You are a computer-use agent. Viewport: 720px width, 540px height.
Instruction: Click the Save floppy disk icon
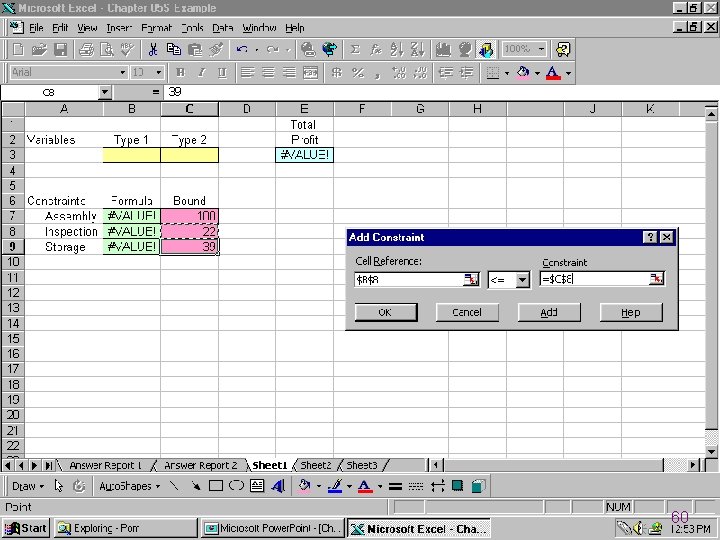(x=61, y=49)
